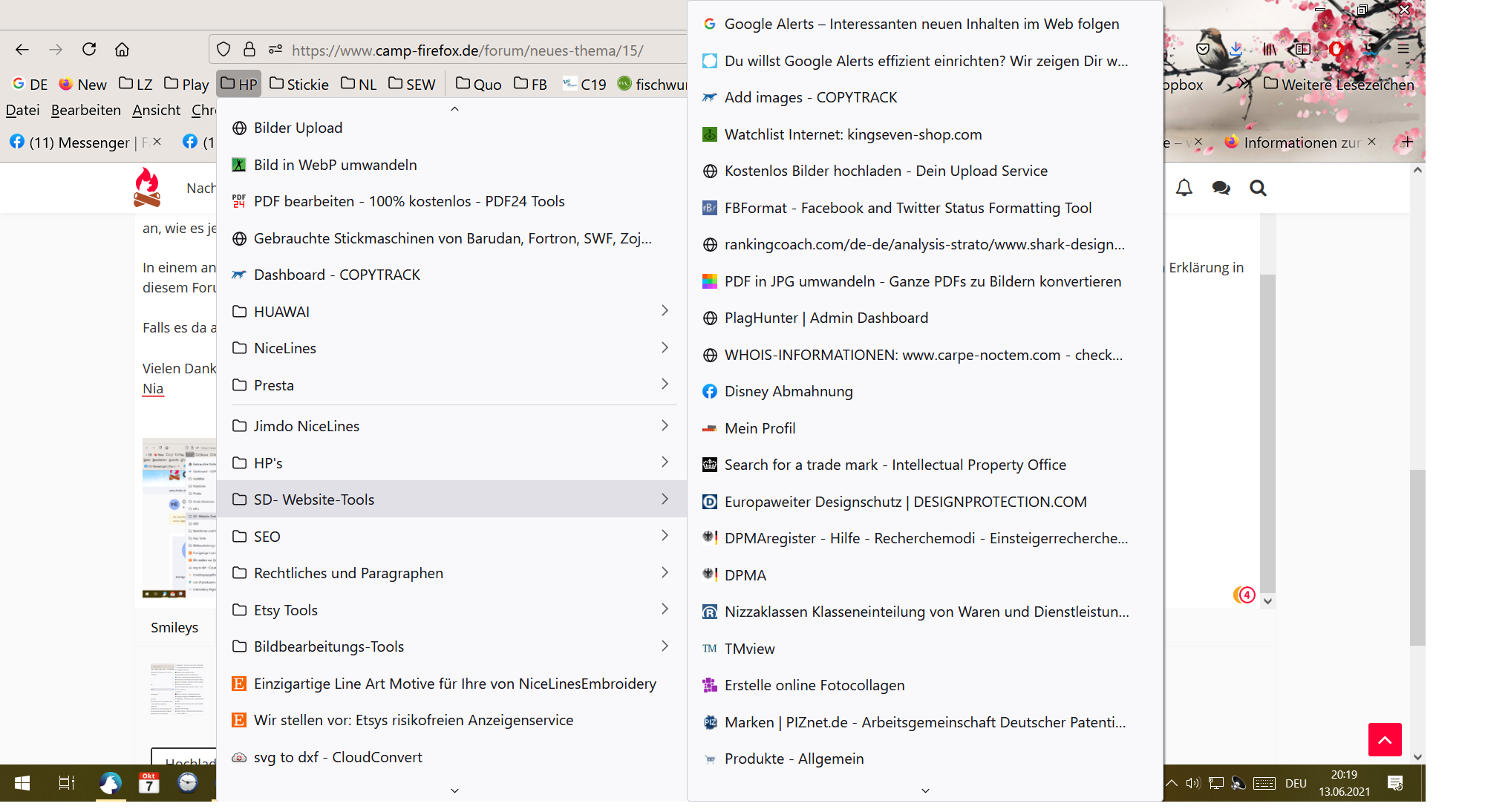Image resolution: width=1485 pixels, height=812 pixels.
Task: Open the downloads panel icon
Action: point(1236,49)
